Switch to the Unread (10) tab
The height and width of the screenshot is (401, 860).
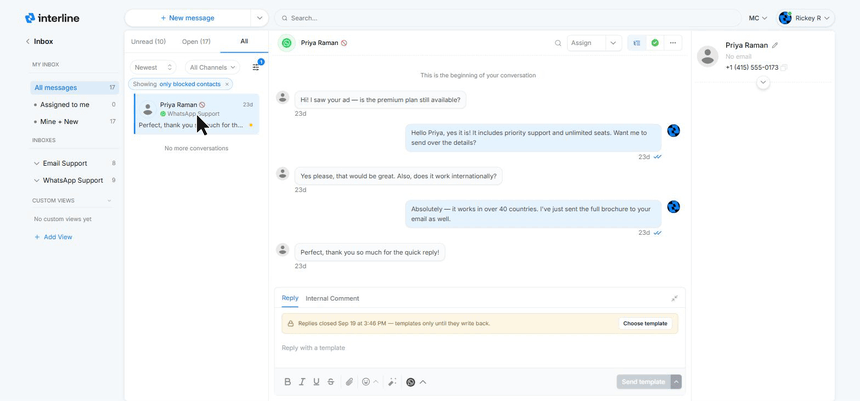148,42
